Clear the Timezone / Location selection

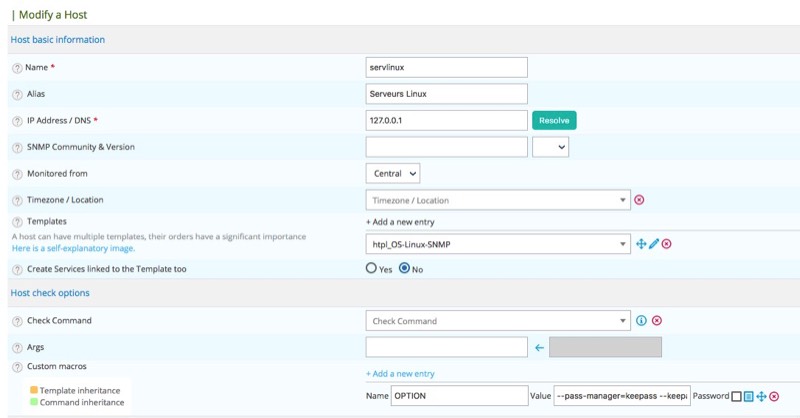pos(639,200)
